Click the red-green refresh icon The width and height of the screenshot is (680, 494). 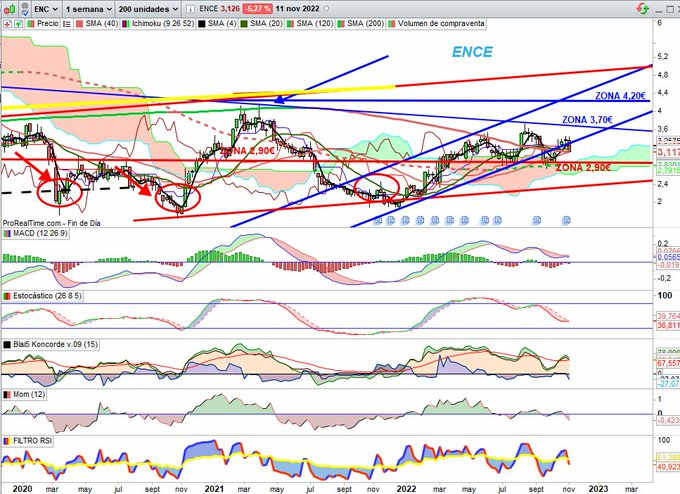(x=643, y=8)
